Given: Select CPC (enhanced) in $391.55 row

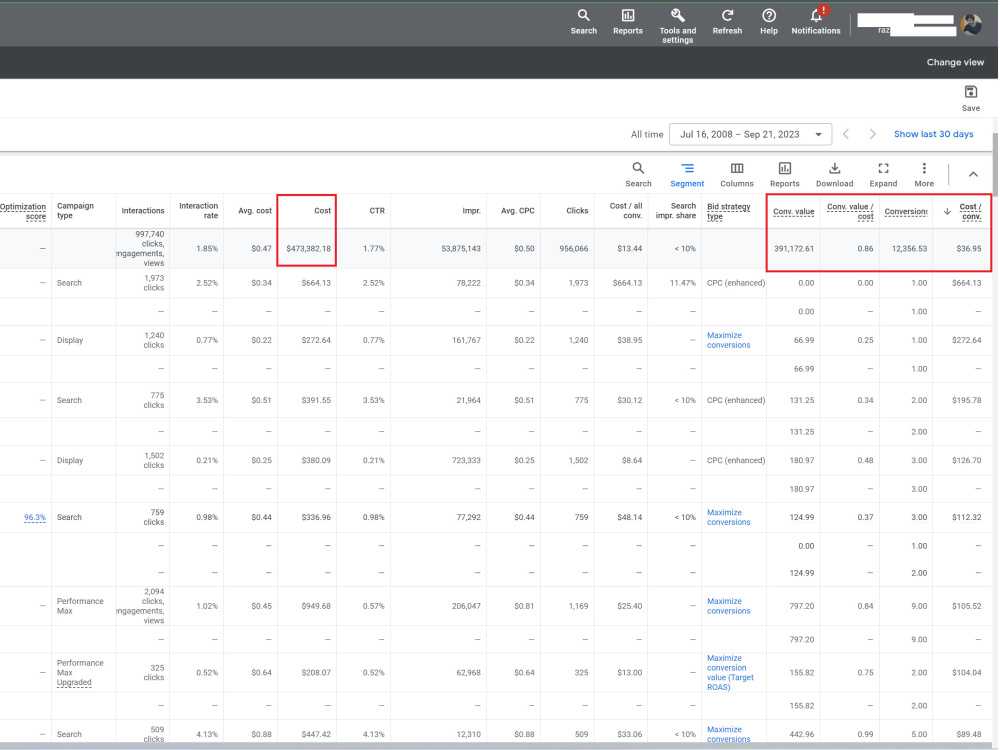Looking at the screenshot, I should click(x=735, y=400).
